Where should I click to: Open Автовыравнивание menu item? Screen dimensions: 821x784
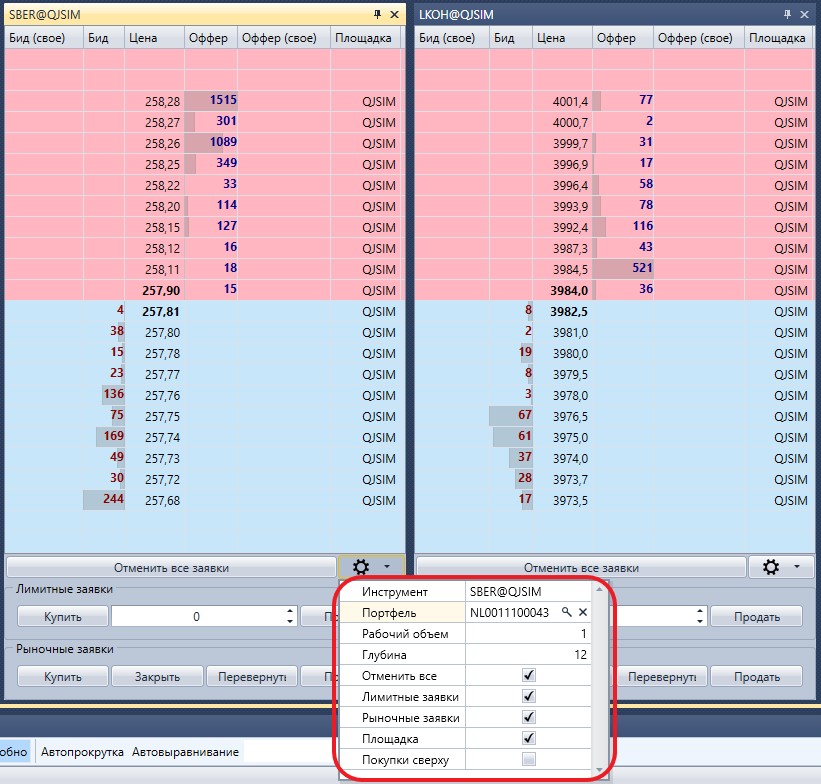click(x=185, y=752)
